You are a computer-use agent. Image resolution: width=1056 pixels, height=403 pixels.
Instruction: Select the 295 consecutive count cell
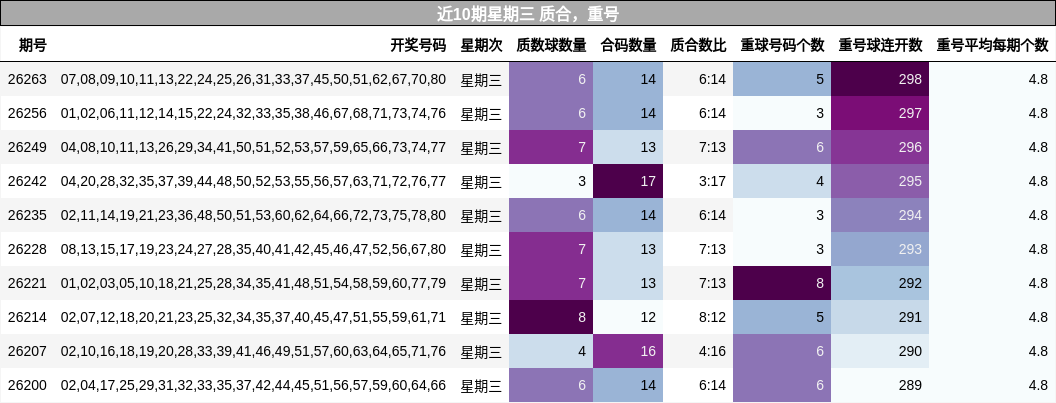point(880,181)
